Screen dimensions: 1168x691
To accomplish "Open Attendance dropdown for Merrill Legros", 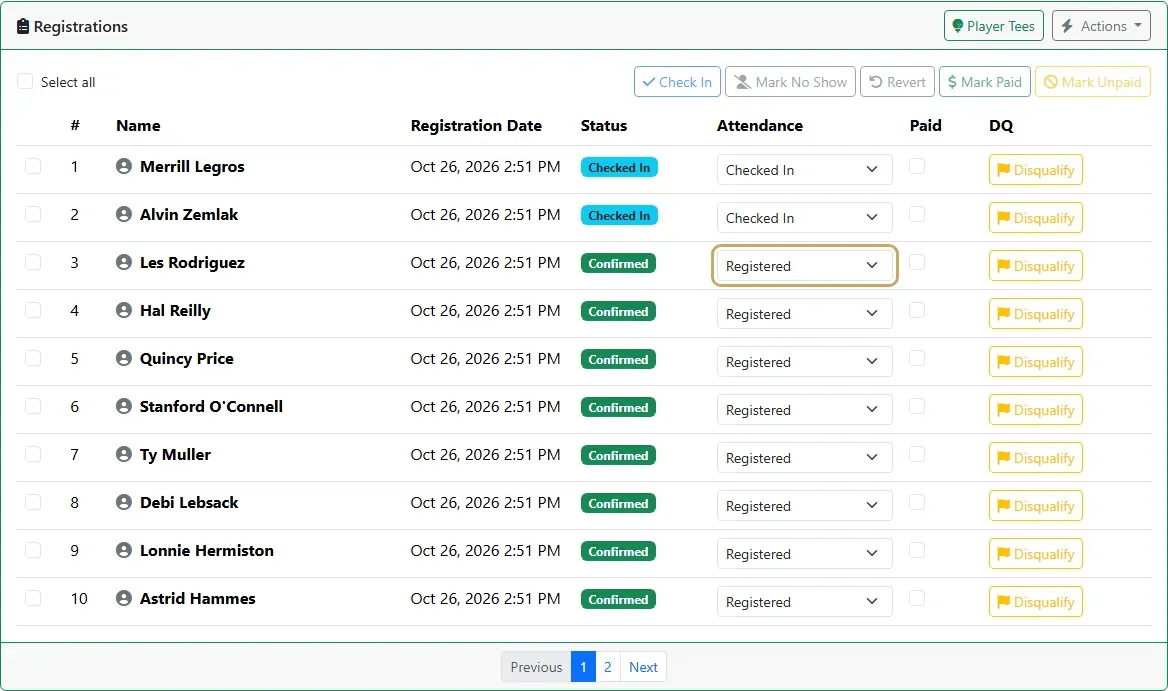I will pyautogui.click(x=804, y=170).
